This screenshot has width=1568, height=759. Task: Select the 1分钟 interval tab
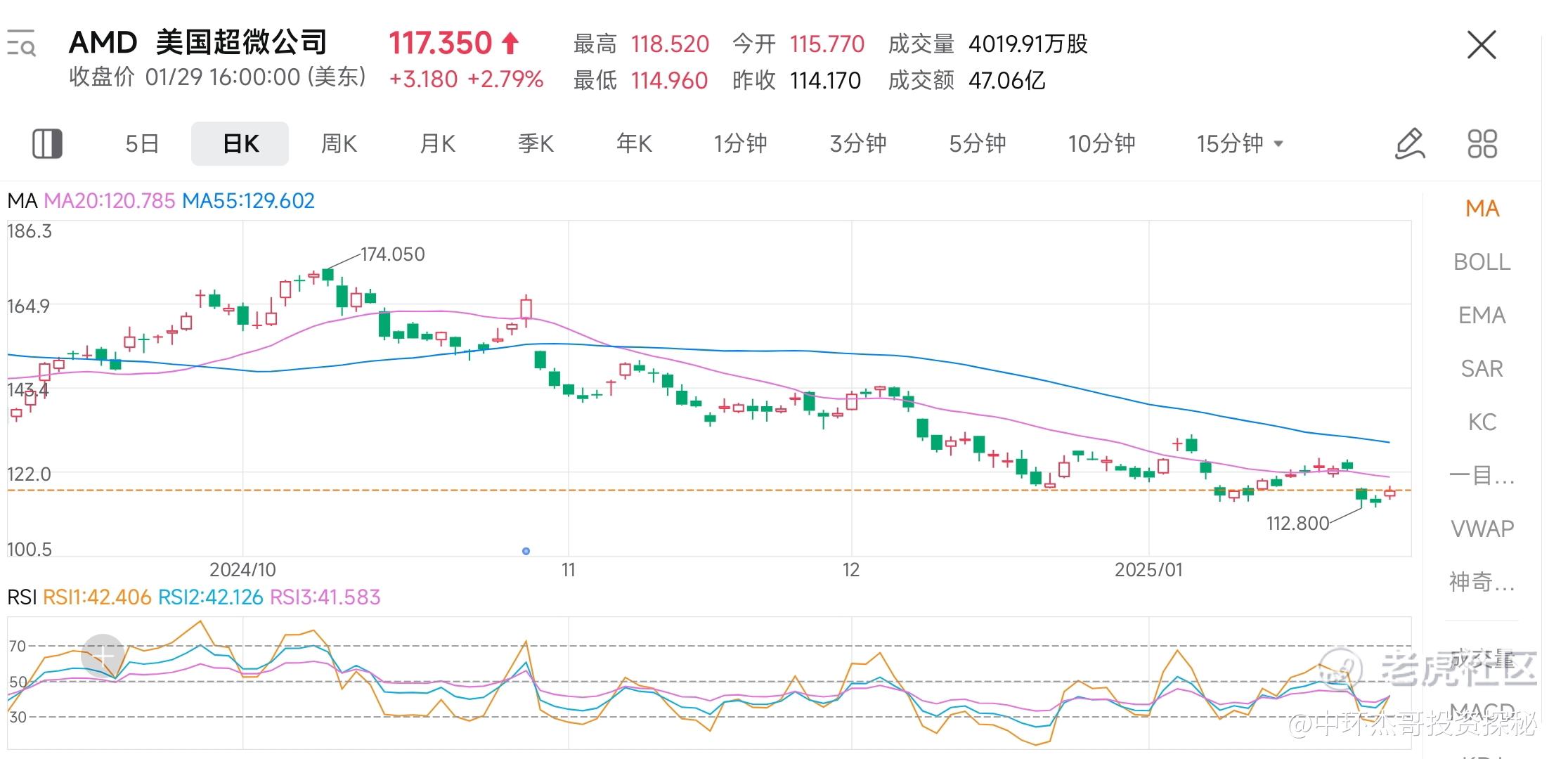click(x=740, y=143)
